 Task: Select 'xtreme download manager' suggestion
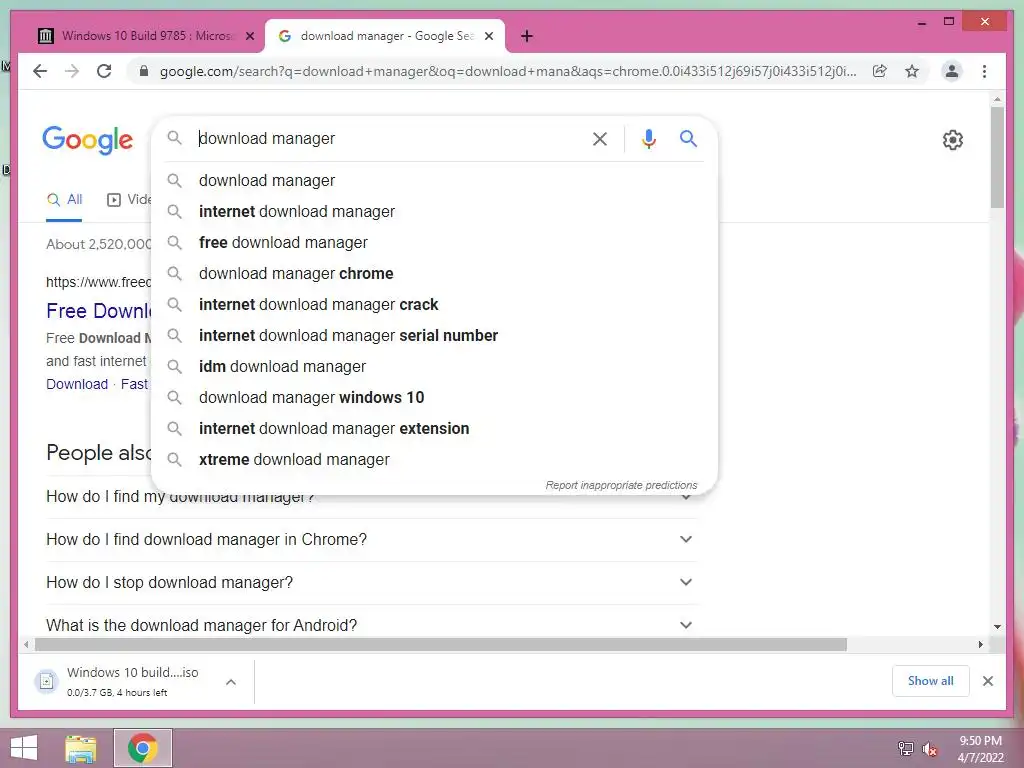tap(434, 460)
